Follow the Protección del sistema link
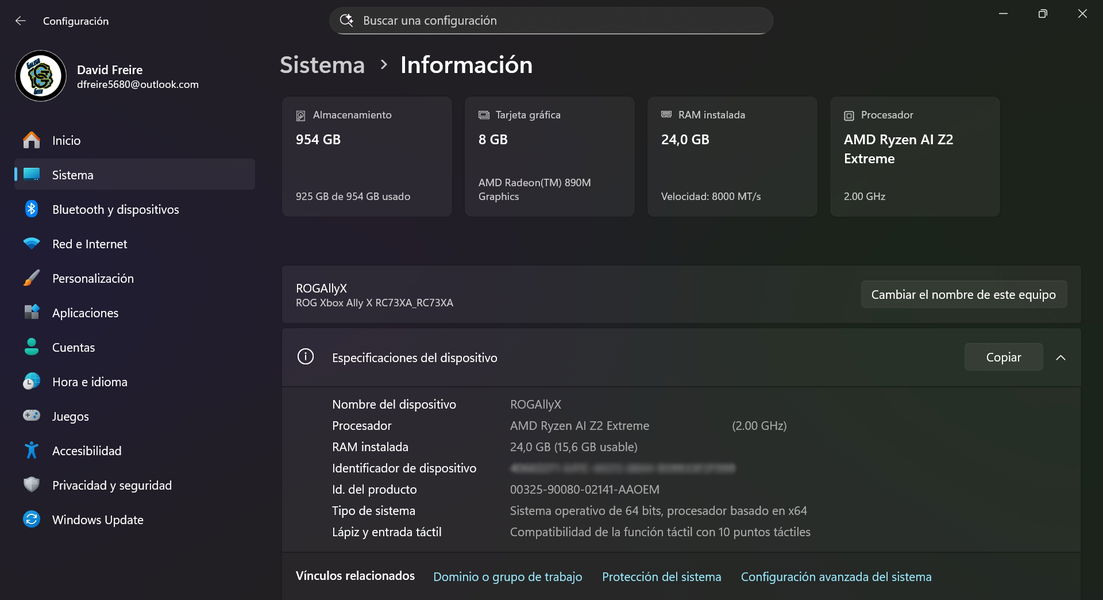The width and height of the screenshot is (1103, 600). pyautogui.click(x=661, y=577)
